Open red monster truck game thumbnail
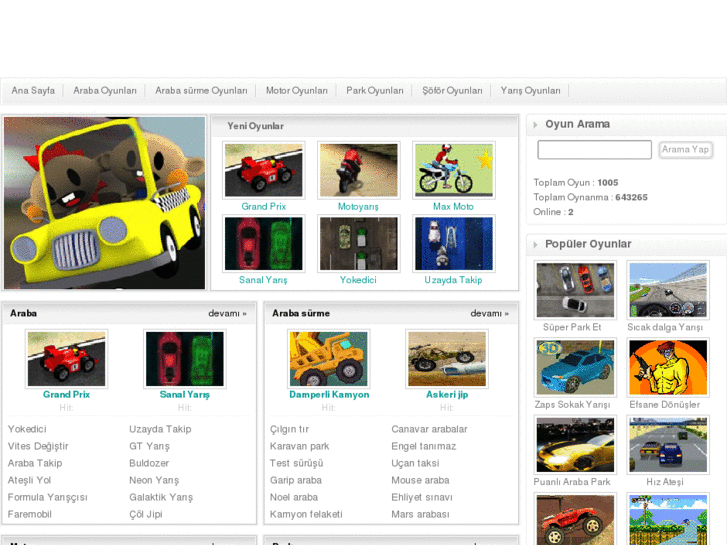Image resolution: width=727 pixels, height=545 pixels. click(x=575, y=519)
